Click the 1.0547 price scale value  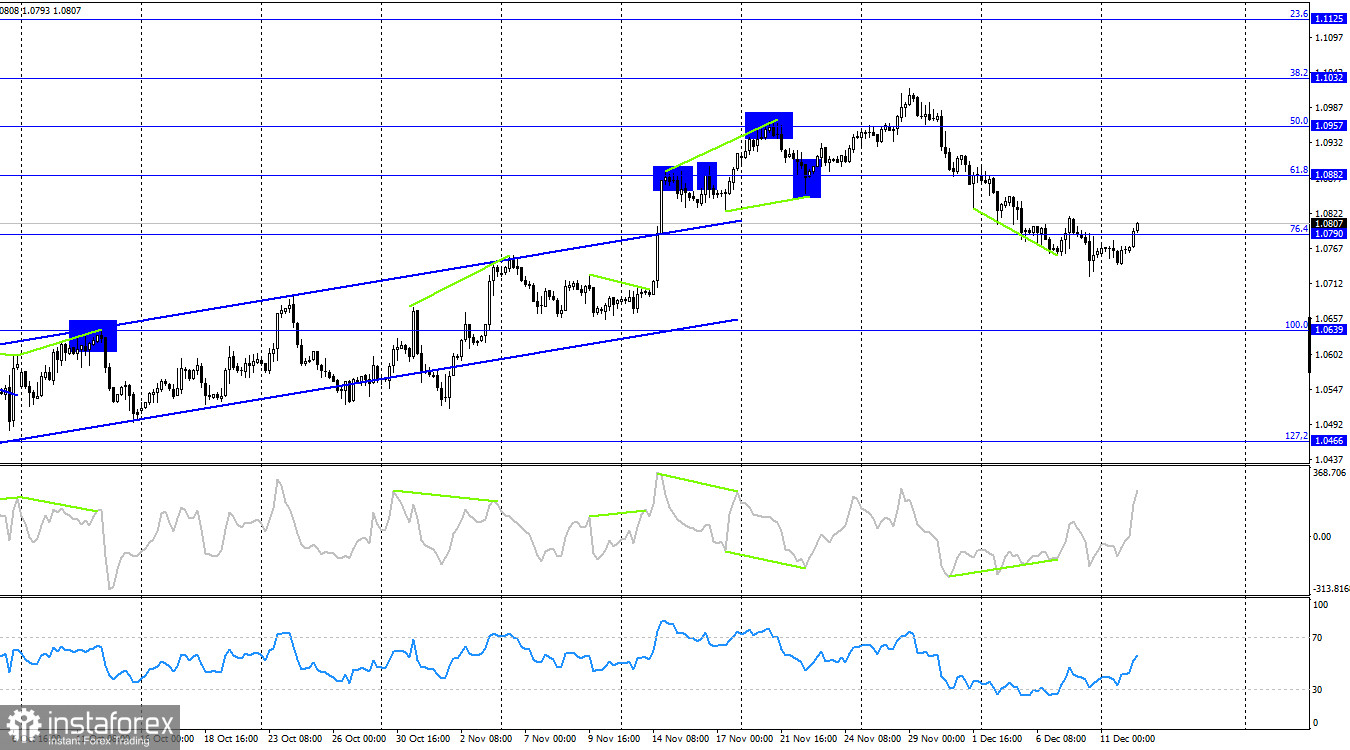tap(1331, 390)
